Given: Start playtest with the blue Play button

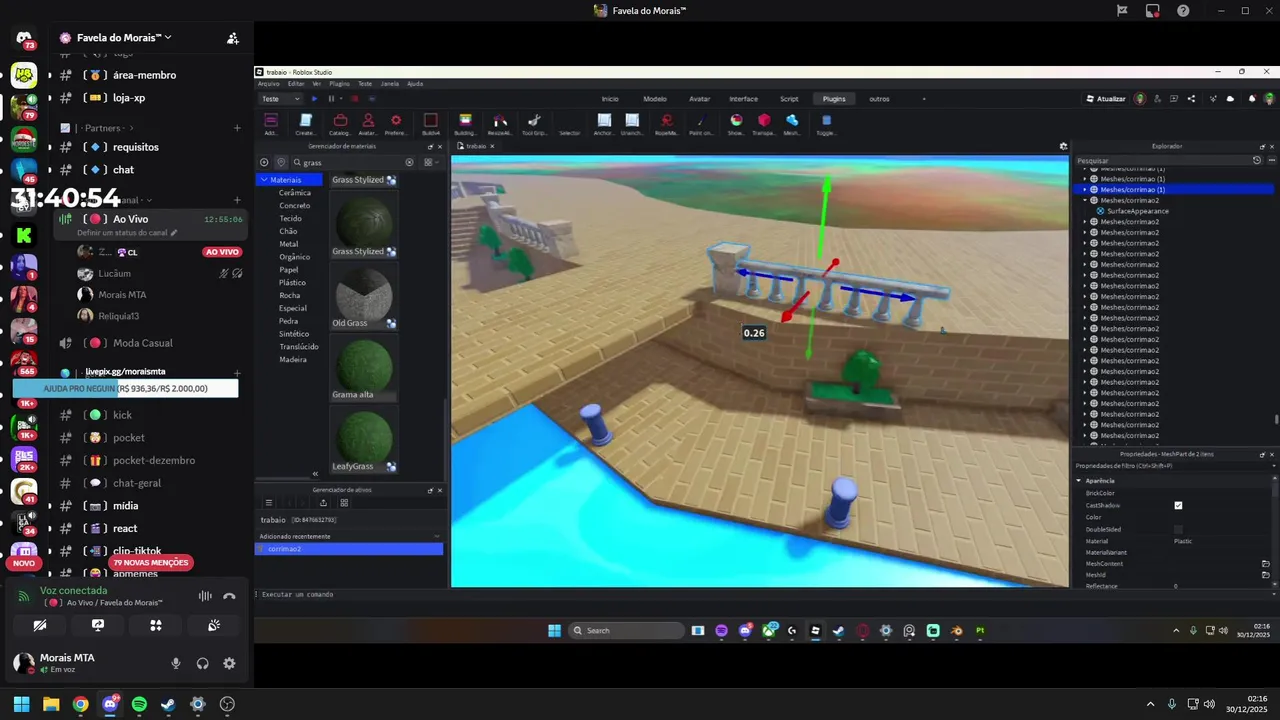Looking at the screenshot, I should [314, 99].
